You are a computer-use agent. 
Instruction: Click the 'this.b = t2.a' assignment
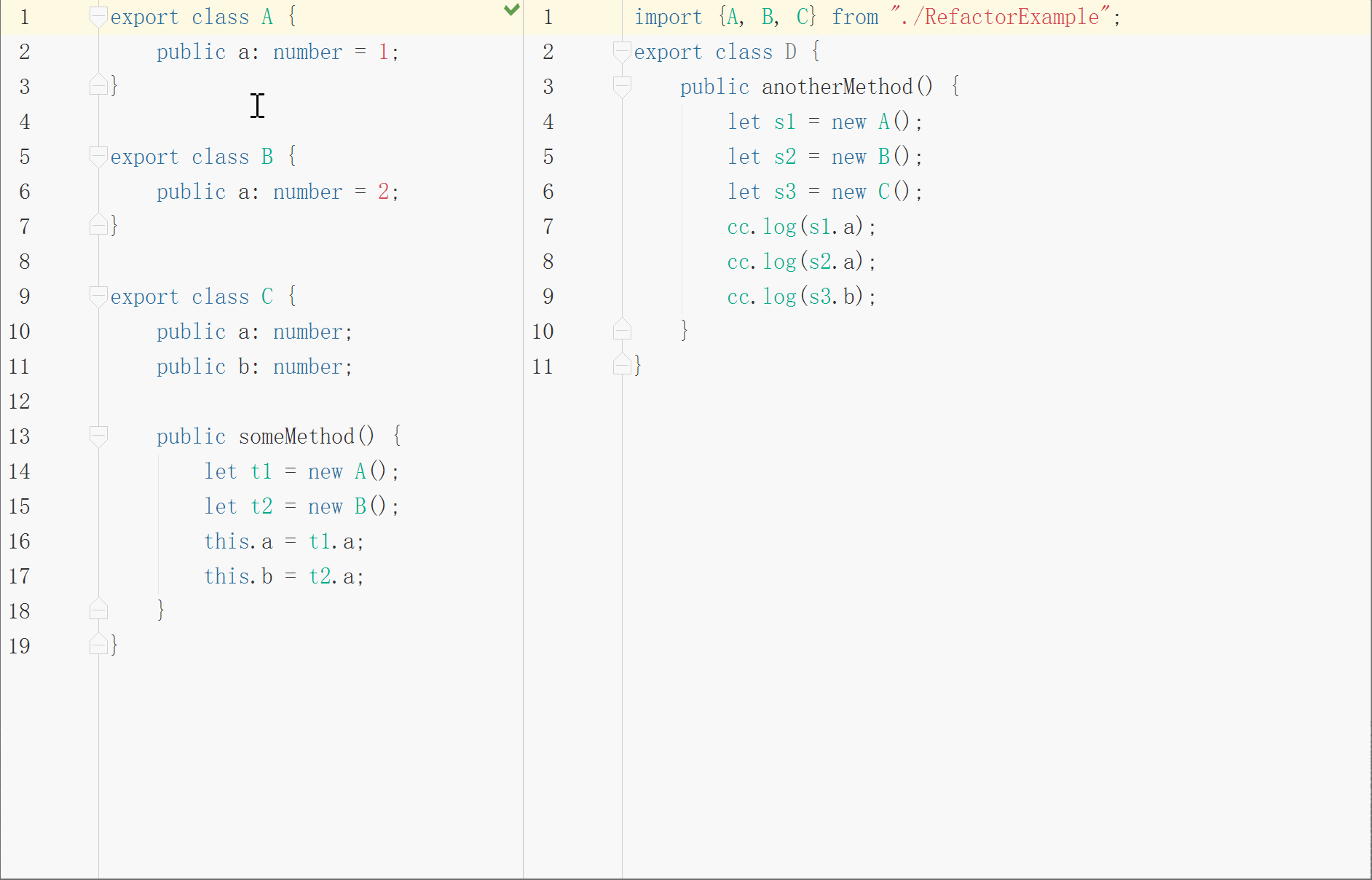pyautogui.click(x=284, y=576)
